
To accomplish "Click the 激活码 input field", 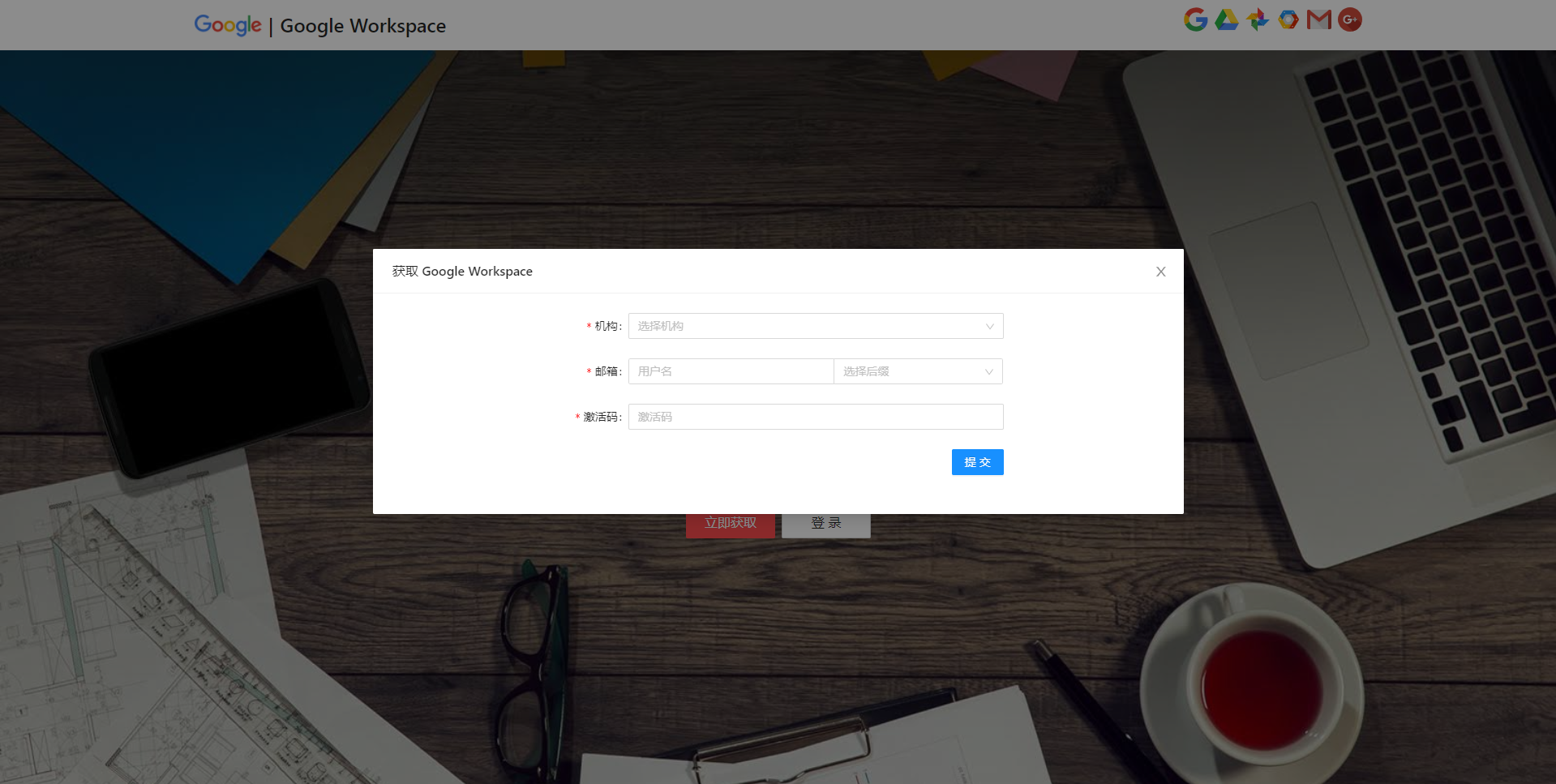I will 816,417.
